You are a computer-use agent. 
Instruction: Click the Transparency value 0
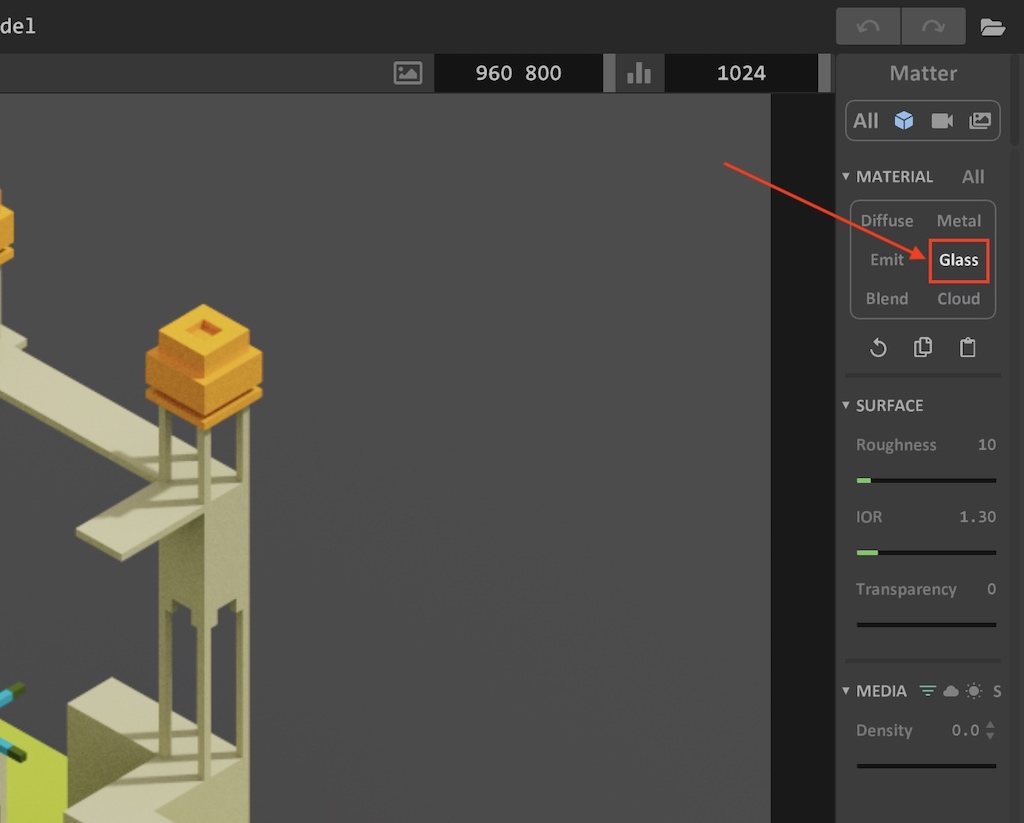(991, 589)
